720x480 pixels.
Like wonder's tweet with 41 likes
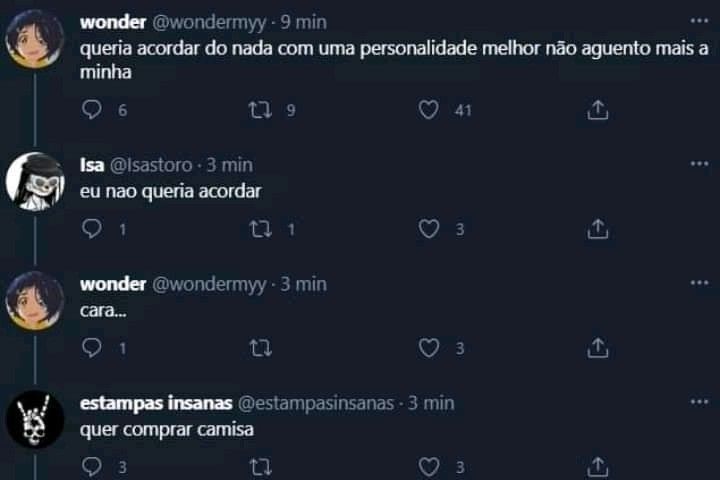tap(429, 110)
